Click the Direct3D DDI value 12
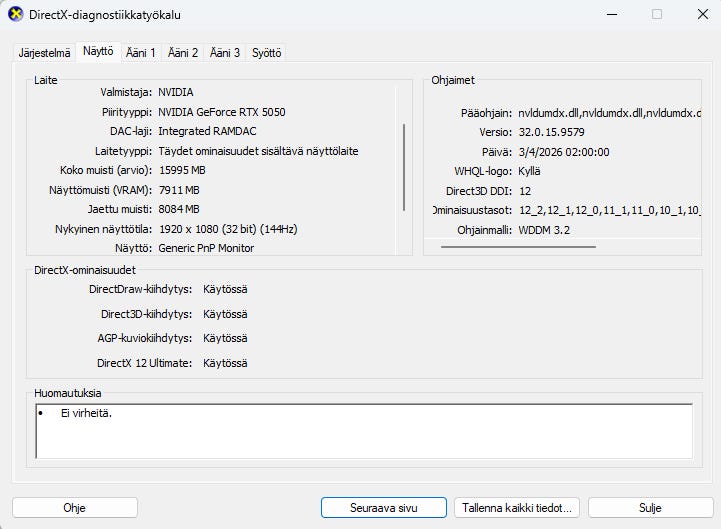721x529 pixels. click(525, 191)
